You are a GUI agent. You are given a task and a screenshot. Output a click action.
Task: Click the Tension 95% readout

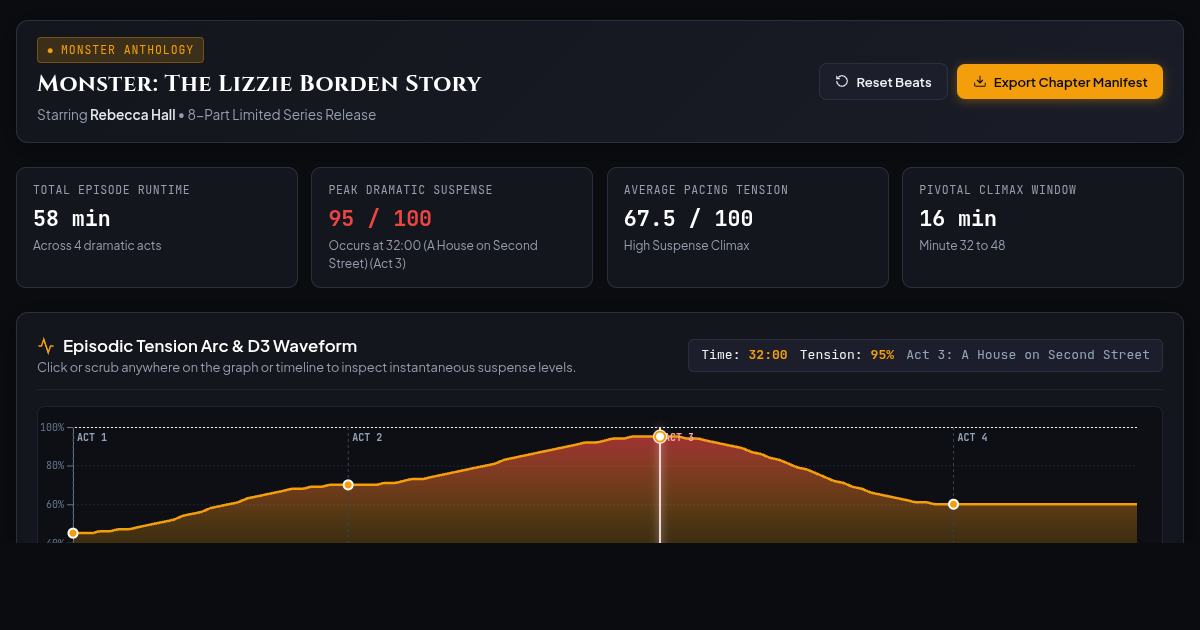(x=847, y=355)
